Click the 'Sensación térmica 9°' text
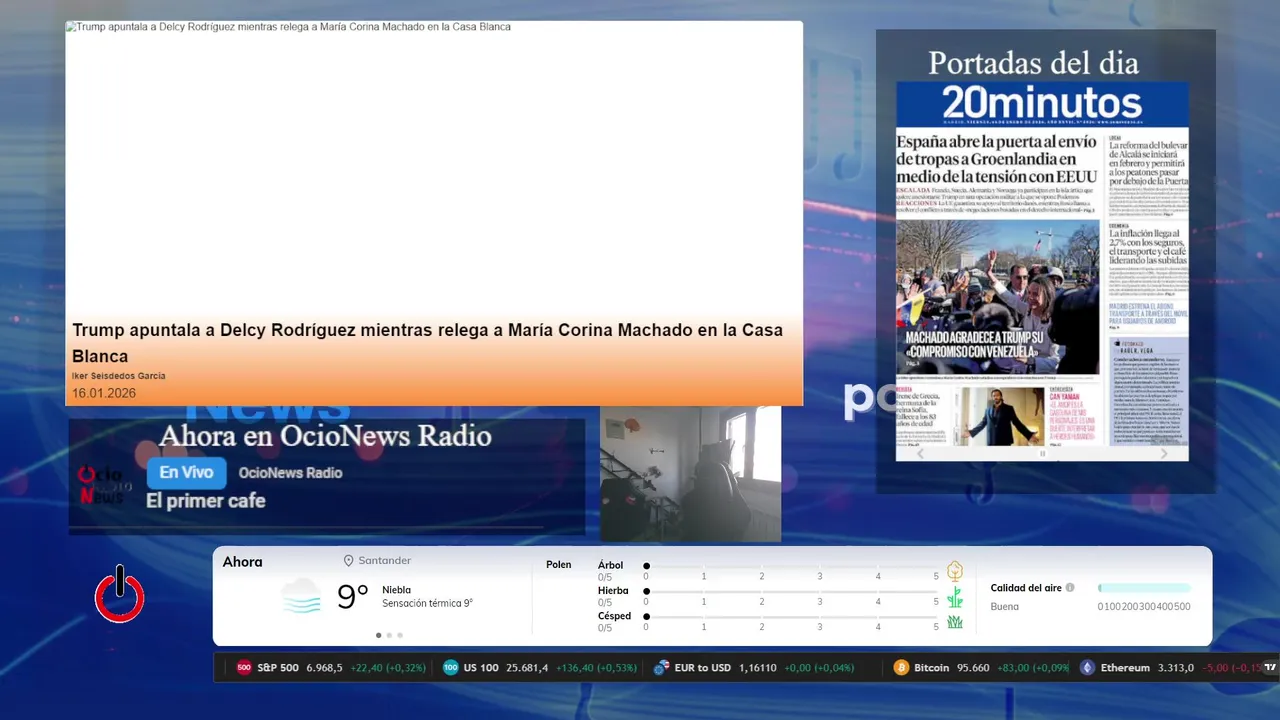Viewport: 1280px width, 720px height. point(427,603)
